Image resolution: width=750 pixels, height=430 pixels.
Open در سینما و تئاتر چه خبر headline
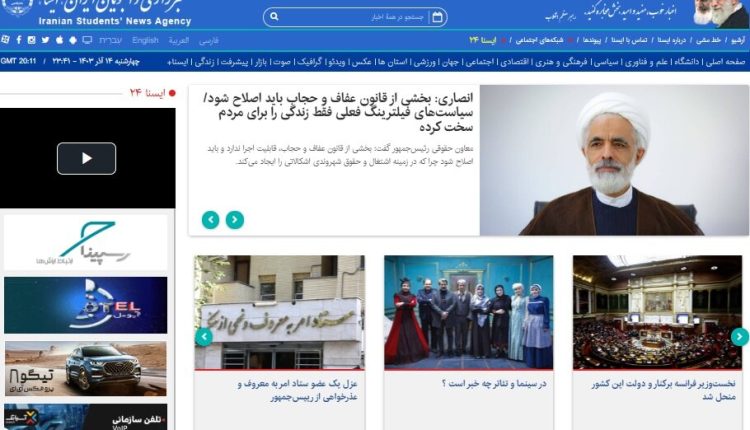pyautogui.click(x=494, y=384)
